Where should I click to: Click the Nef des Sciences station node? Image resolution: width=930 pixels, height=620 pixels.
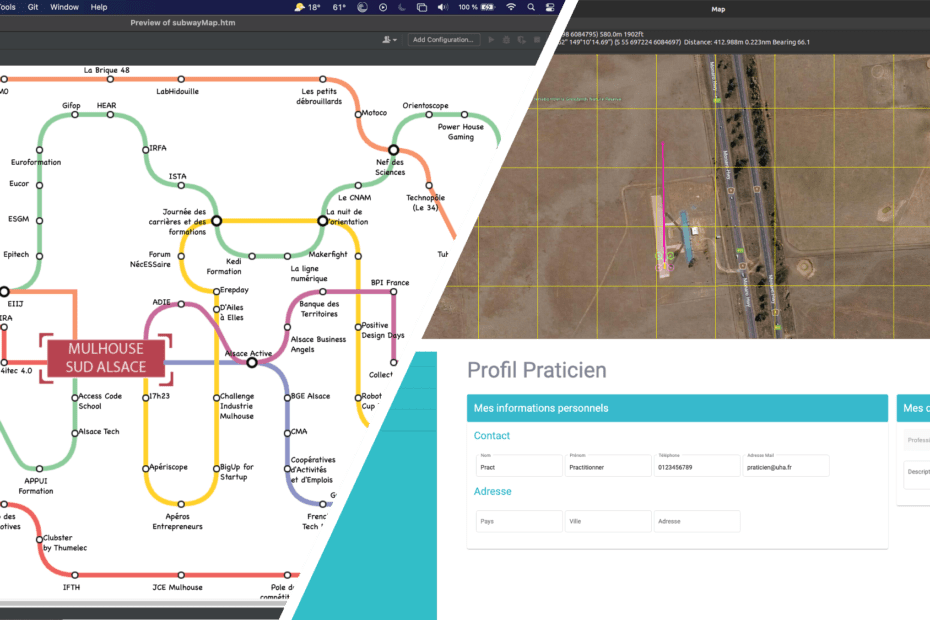click(x=393, y=150)
